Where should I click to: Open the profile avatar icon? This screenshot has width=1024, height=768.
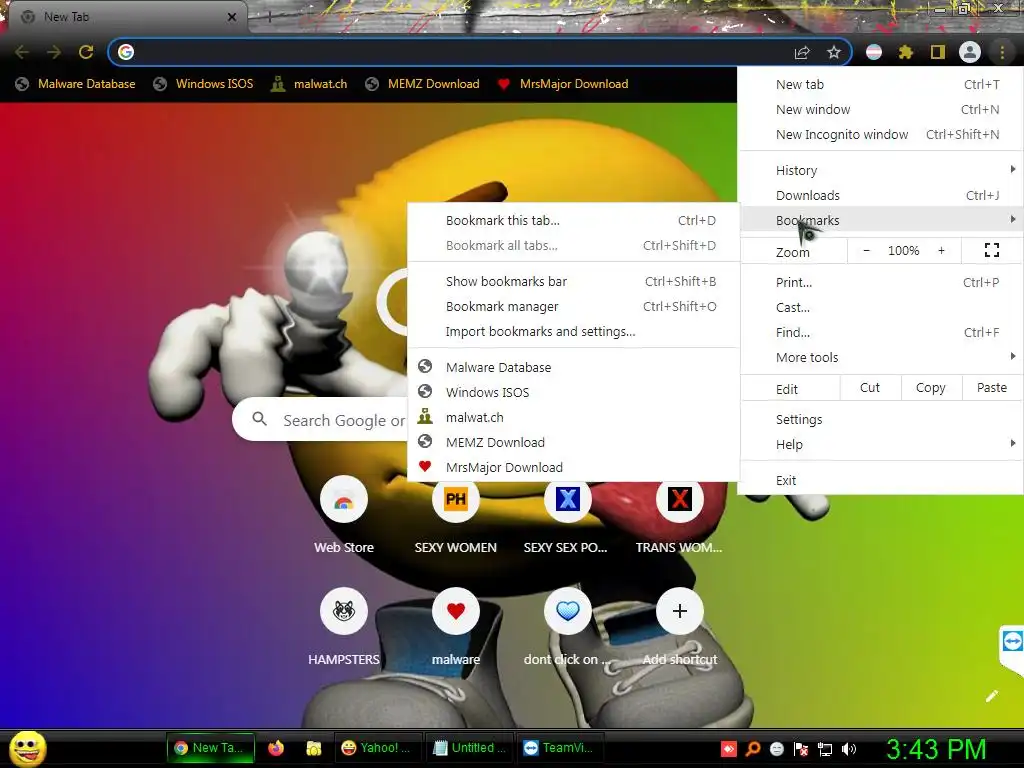coord(970,52)
